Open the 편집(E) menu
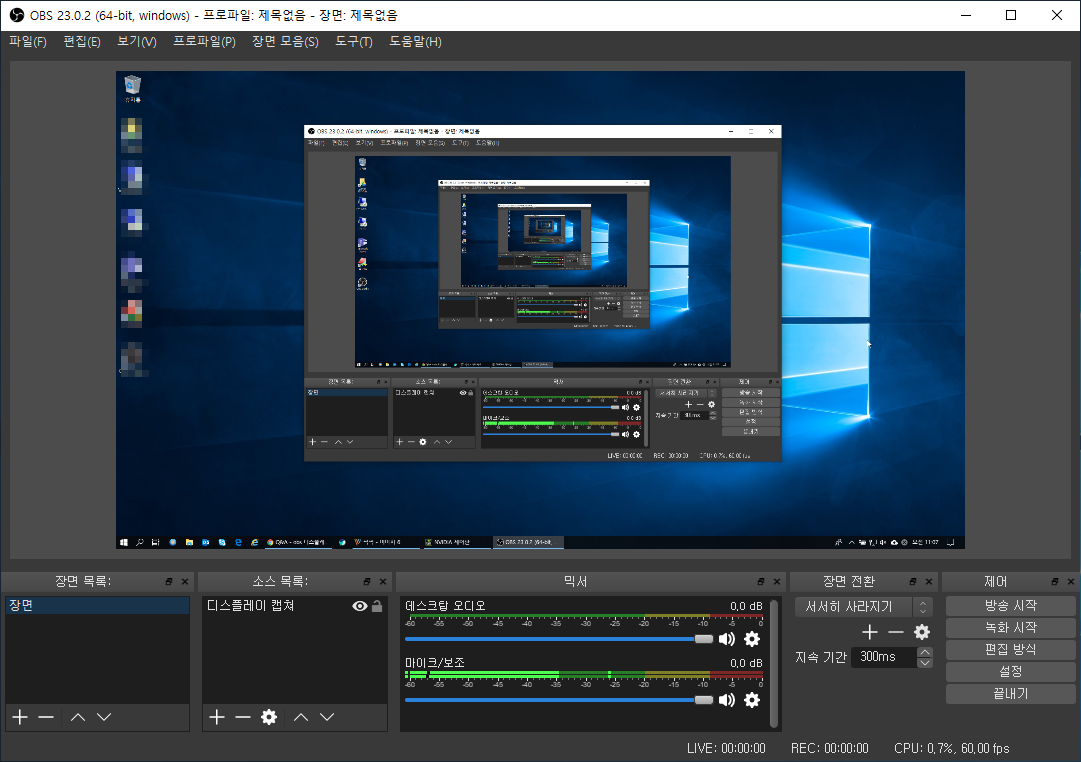1081x762 pixels. point(82,42)
